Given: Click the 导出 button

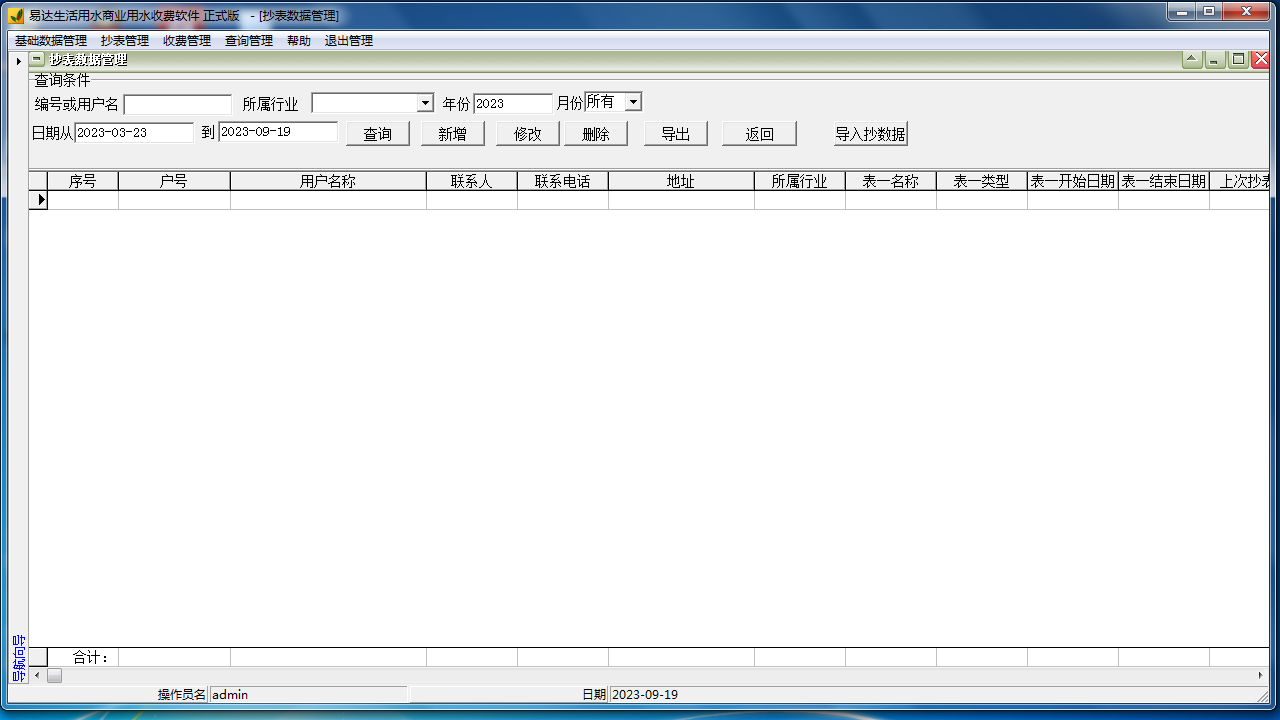Looking at the screenshot, I should 676,134.
